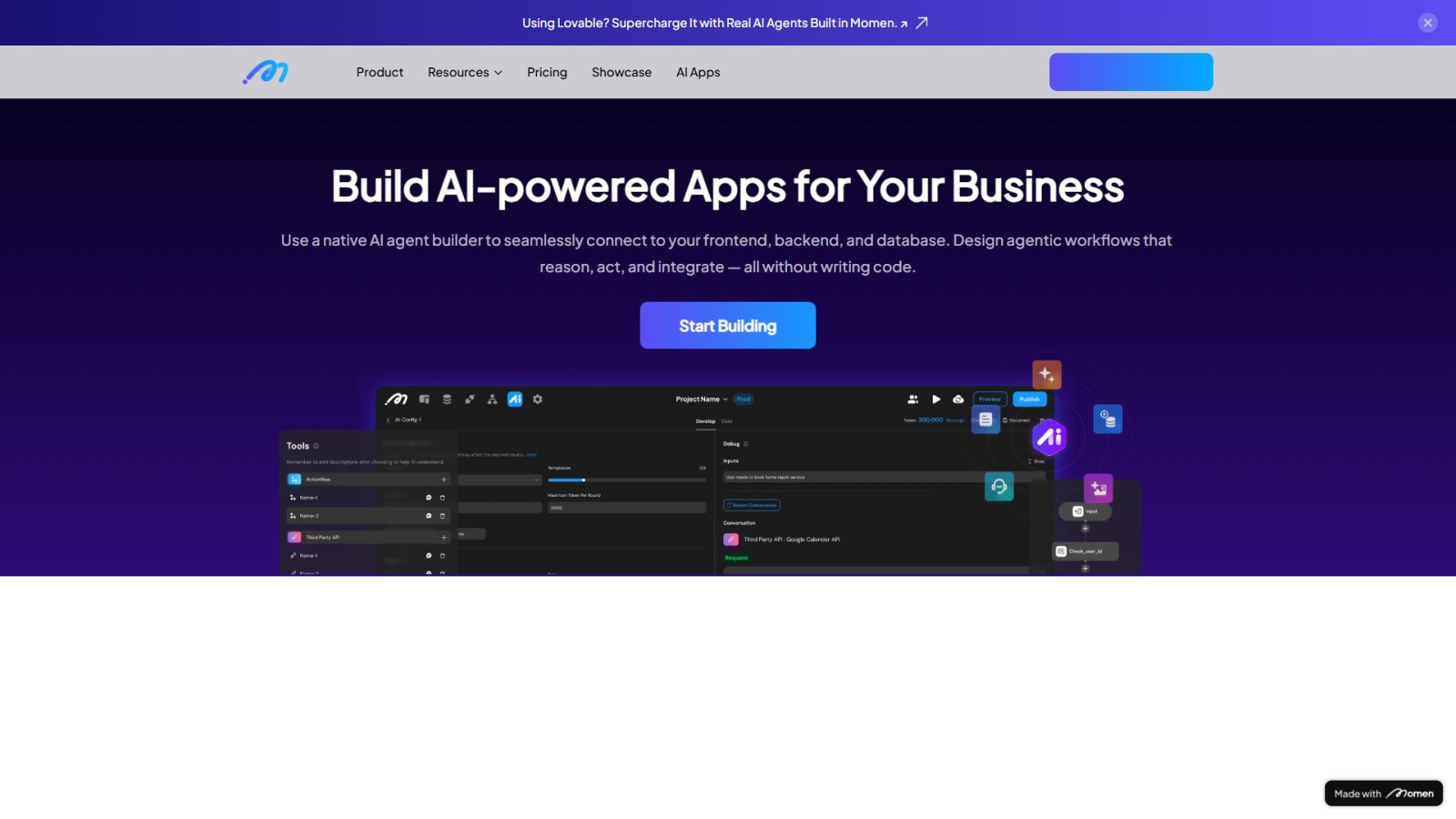Select the Check_user_id node in the flow
Screen dimensions: 1456x819
coord(1085,551)
